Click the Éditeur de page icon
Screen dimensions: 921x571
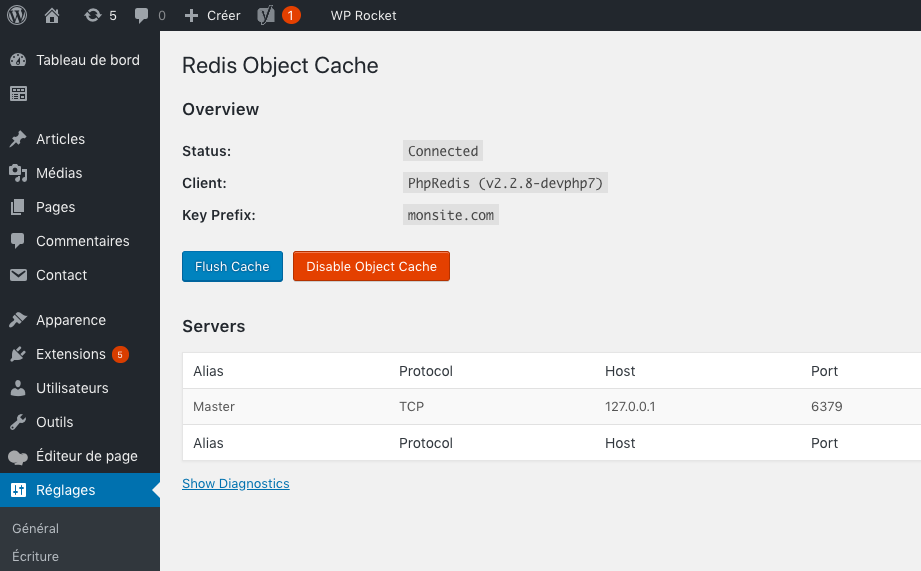18,457
